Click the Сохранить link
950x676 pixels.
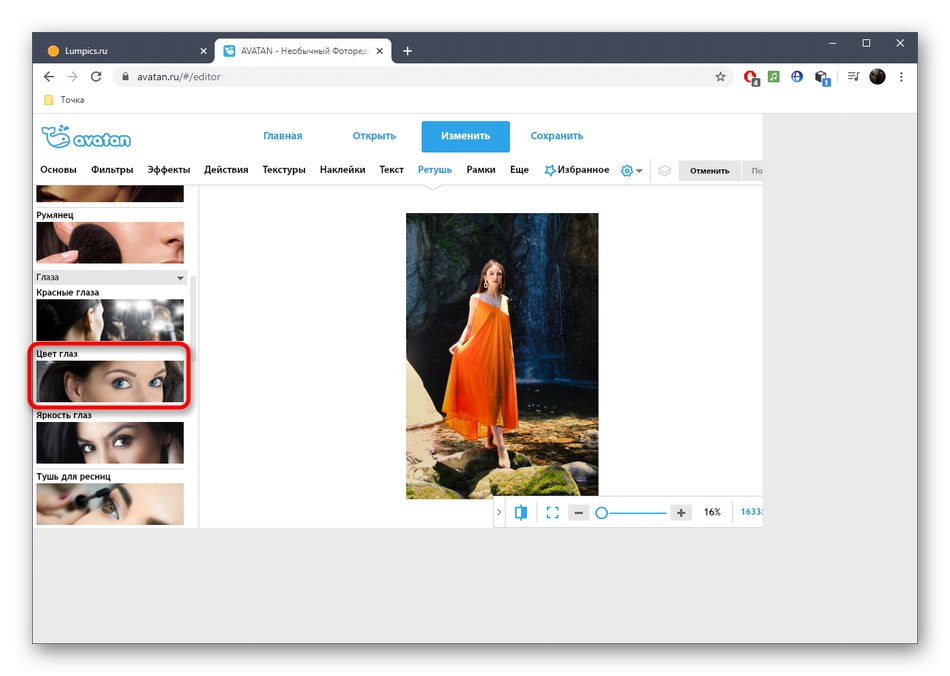pyautogui.click(x=556, y=136)
